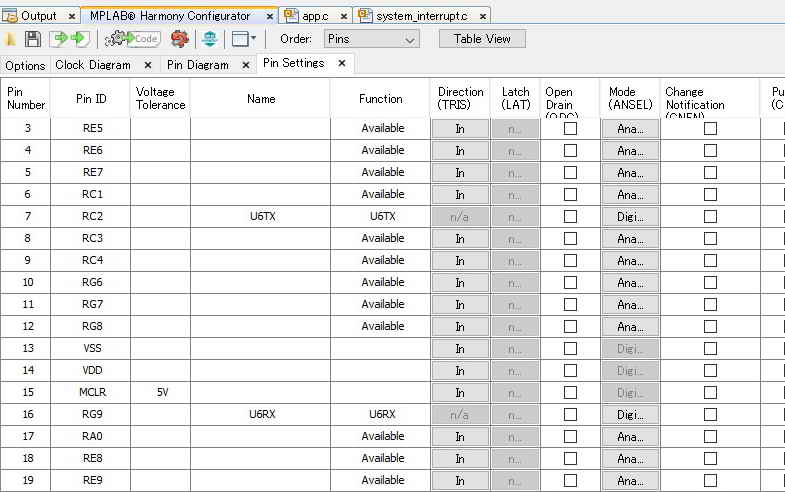The height and width of the screenshot is (492, 785).
Task: Toggle Mode Digital button for RC2
Action: pyautogui.click(x=630, y=217)
